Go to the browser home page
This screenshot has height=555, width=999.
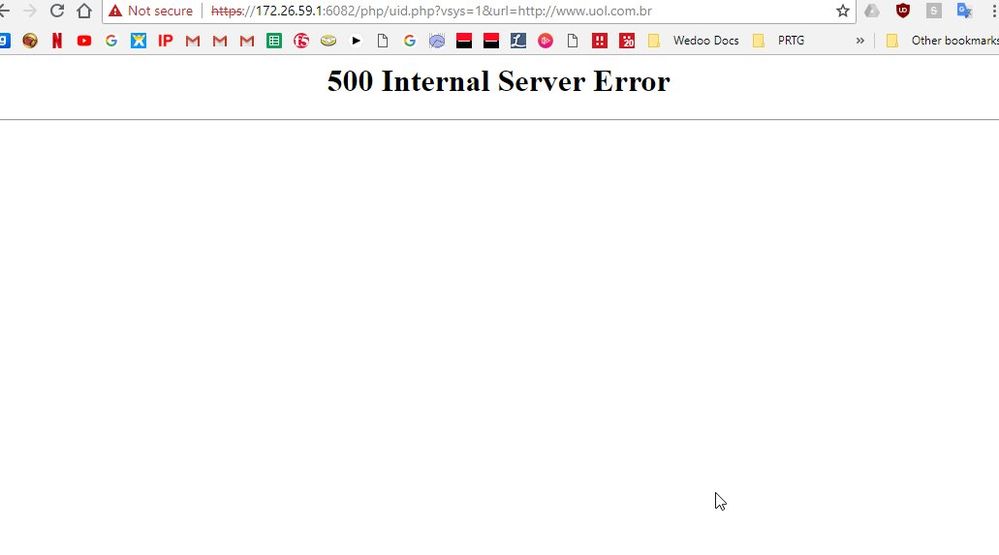[x=84, y=11]
